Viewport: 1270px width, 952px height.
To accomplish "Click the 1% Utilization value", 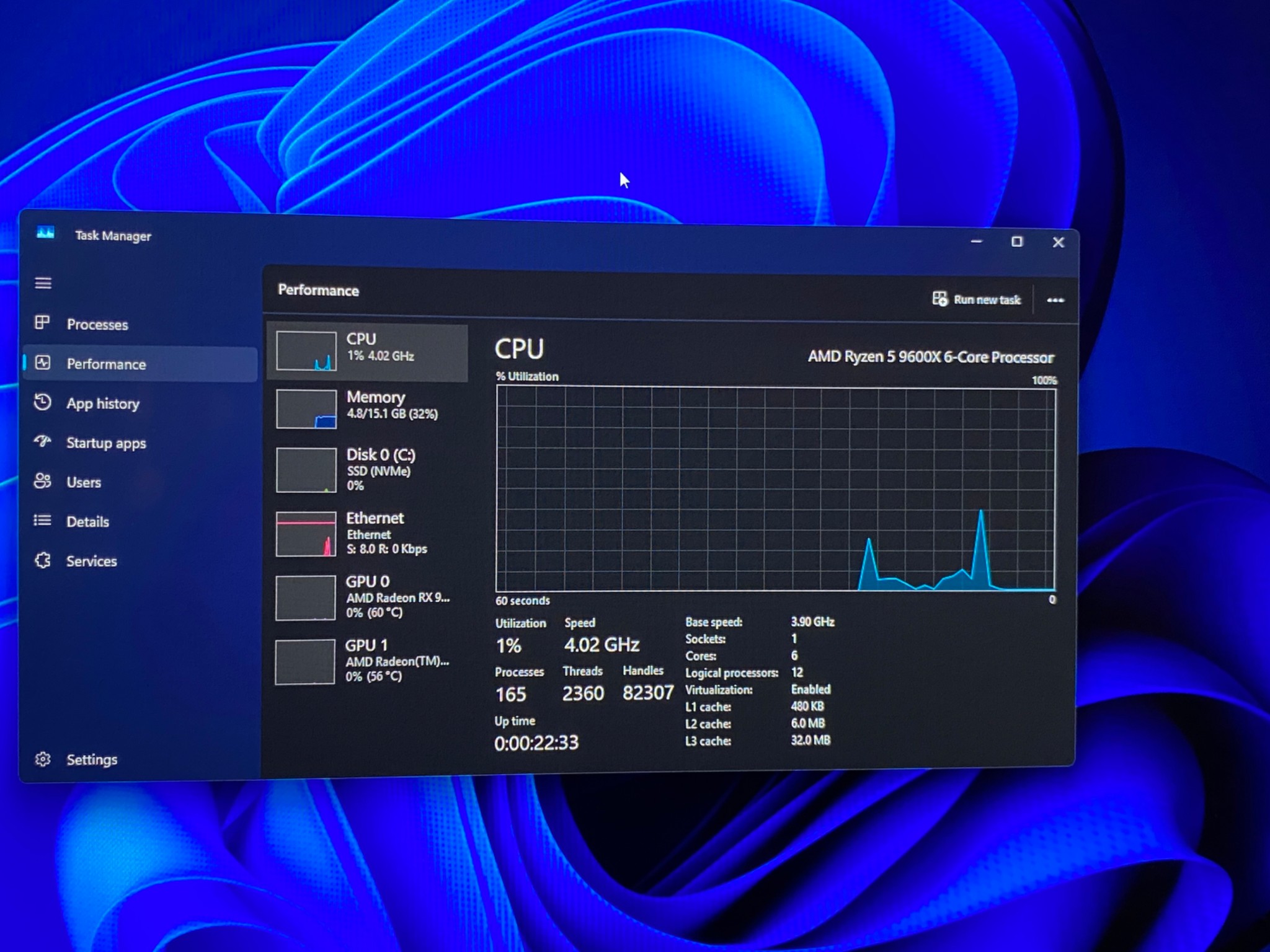I will [508, 646].
